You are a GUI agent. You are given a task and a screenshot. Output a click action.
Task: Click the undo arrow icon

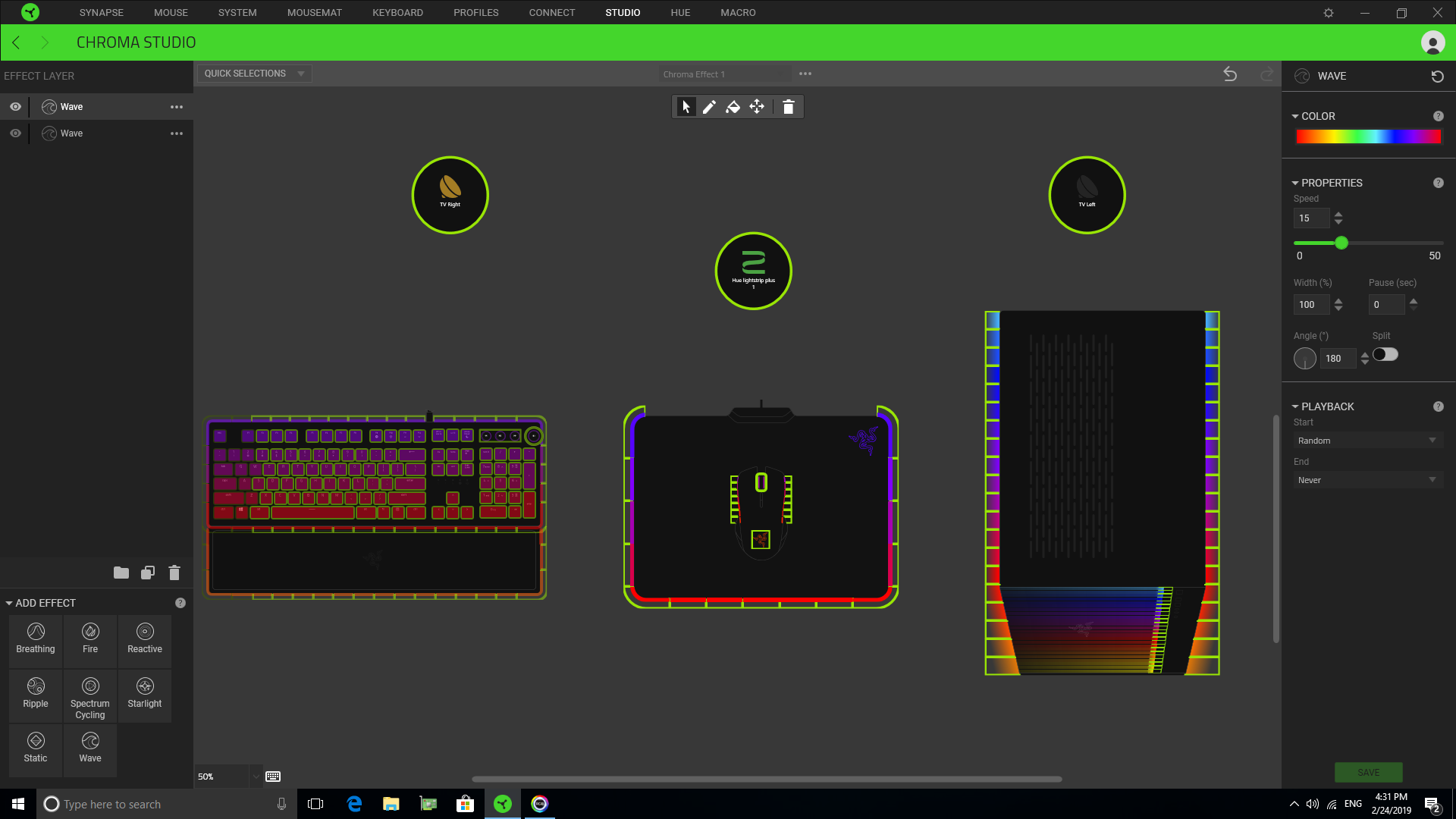tap(1230, 74)
